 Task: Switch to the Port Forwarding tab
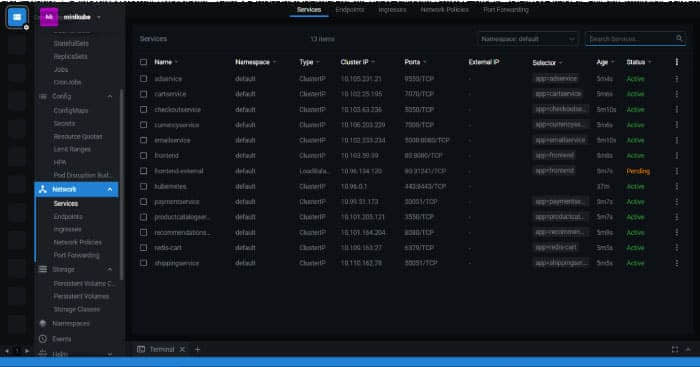(x=505, y=10)
